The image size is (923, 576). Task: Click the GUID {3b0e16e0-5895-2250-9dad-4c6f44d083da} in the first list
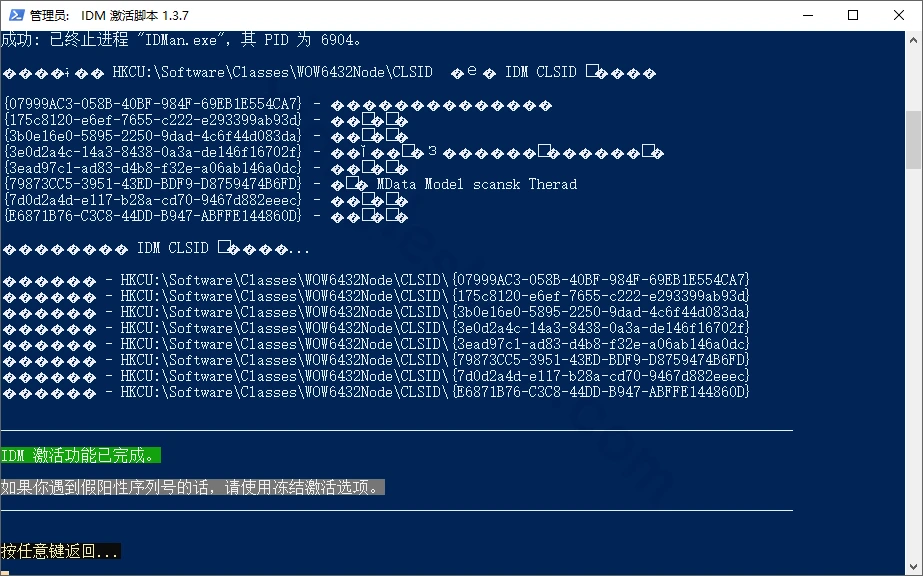pos(153,136)
